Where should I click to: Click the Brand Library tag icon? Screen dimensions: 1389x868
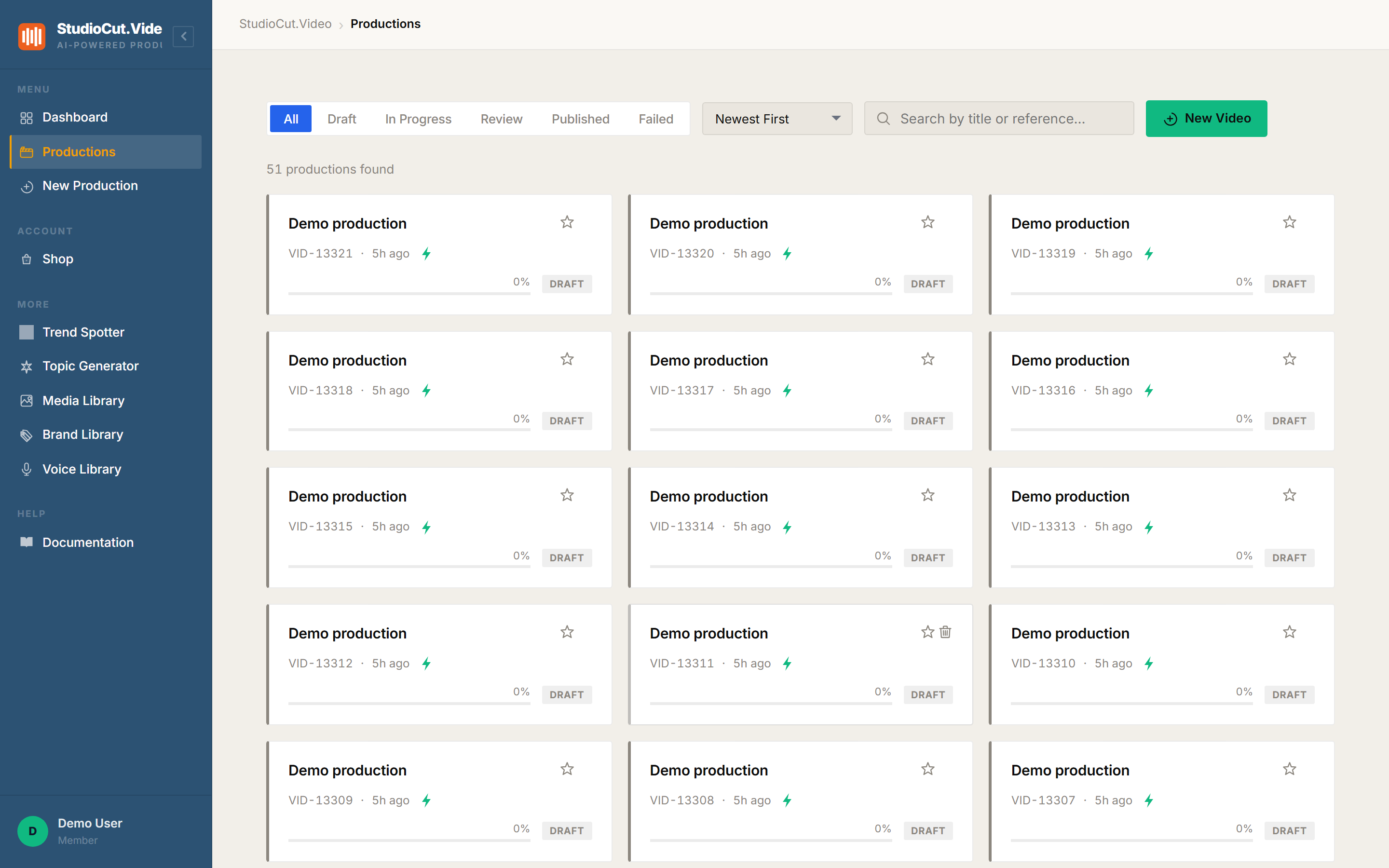click(27, 435)
